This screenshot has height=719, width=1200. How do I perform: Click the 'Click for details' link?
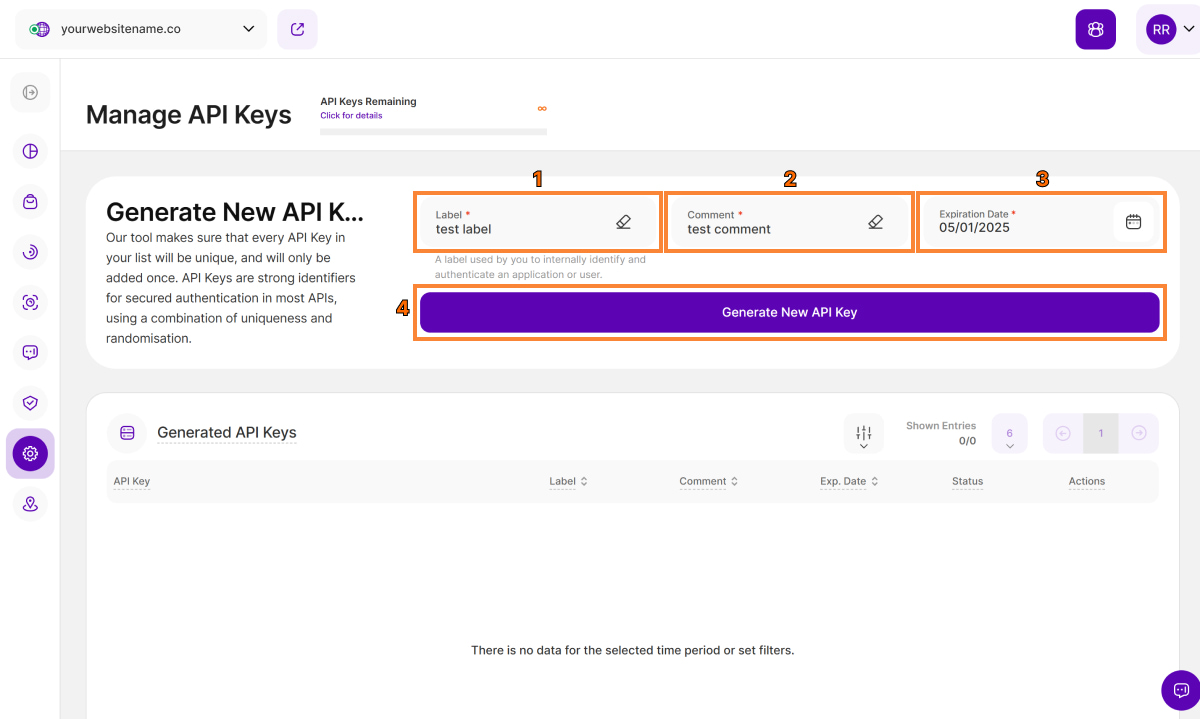click(x=351, y=116)
